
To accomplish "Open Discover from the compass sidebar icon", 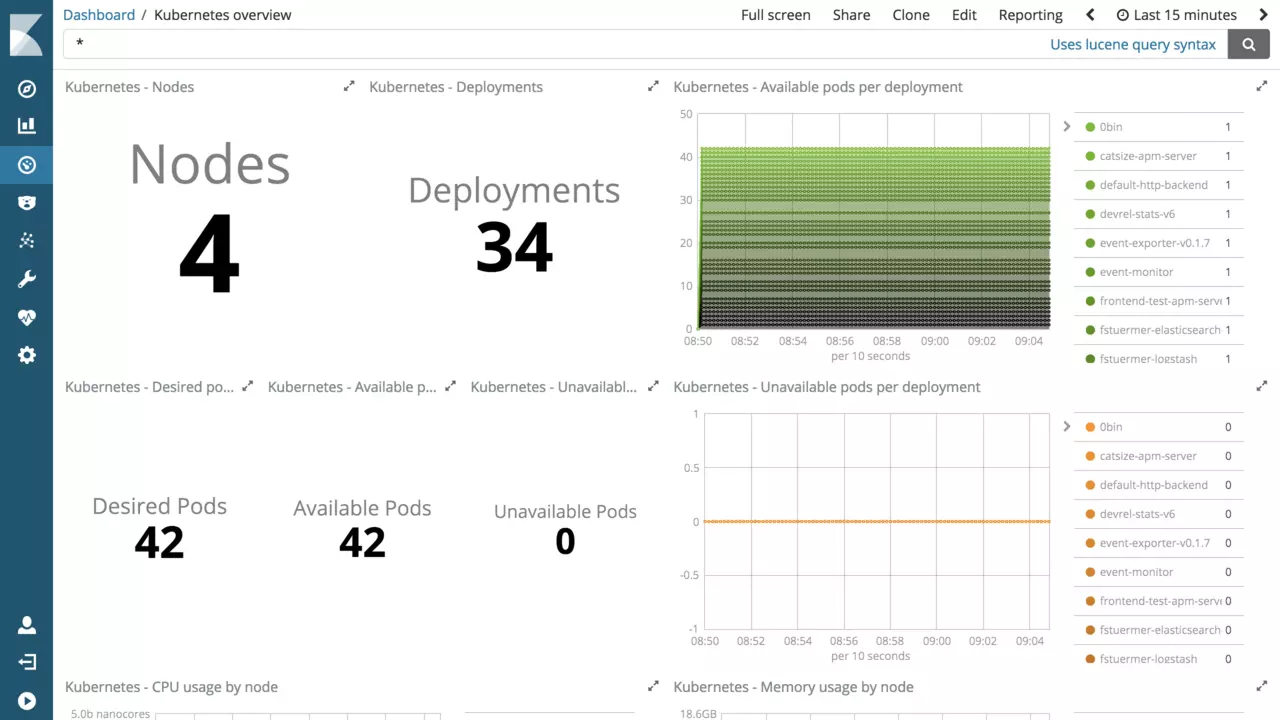I will [27, 89].
